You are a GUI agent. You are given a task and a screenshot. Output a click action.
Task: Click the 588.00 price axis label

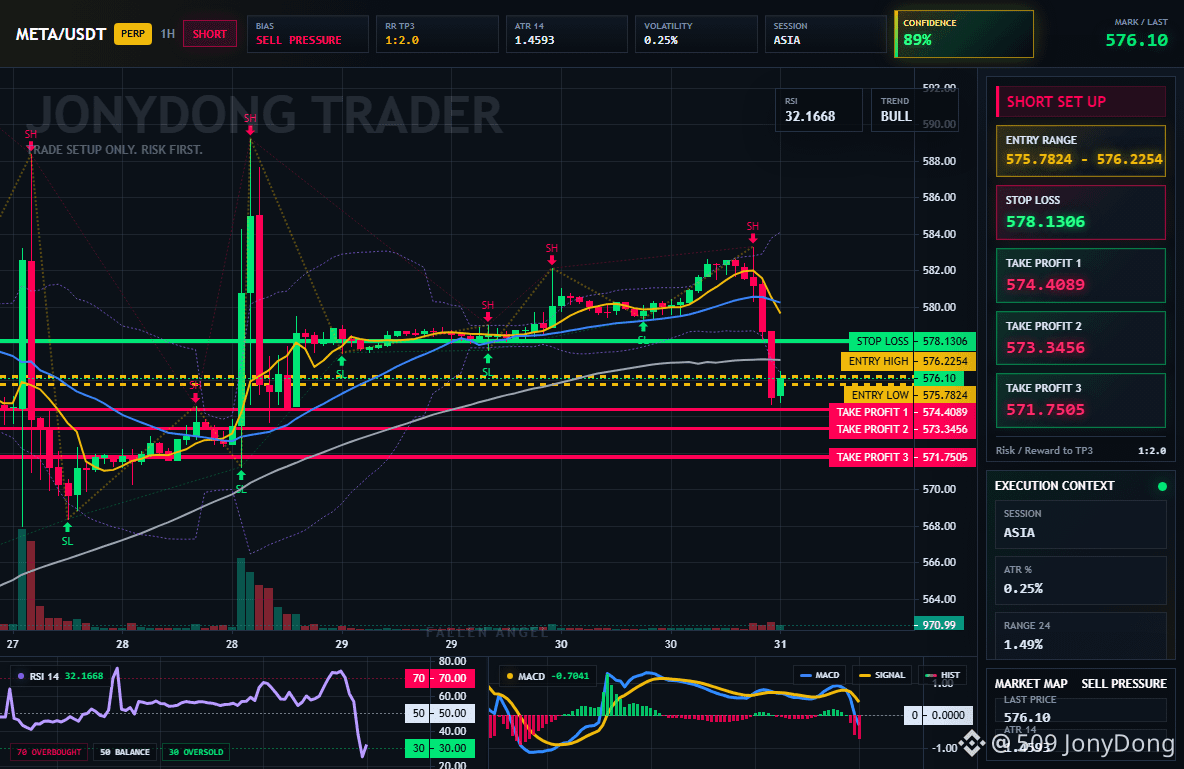(939, 161)
